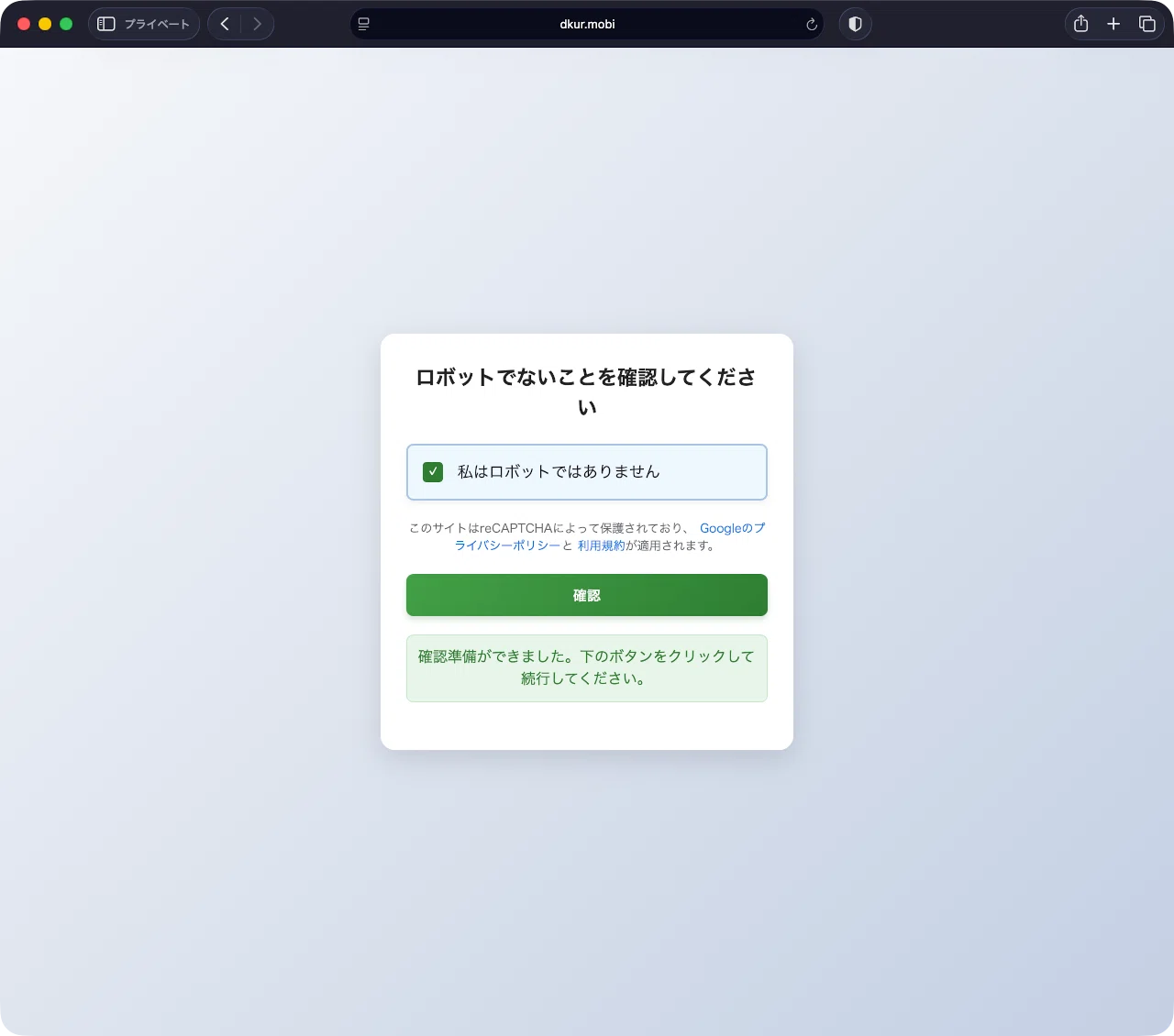Image resolution: width=1174 pixels, height=1036 pixels.
Task: Click the dkur.mobi address field
Action: click(x=587, y=24)
